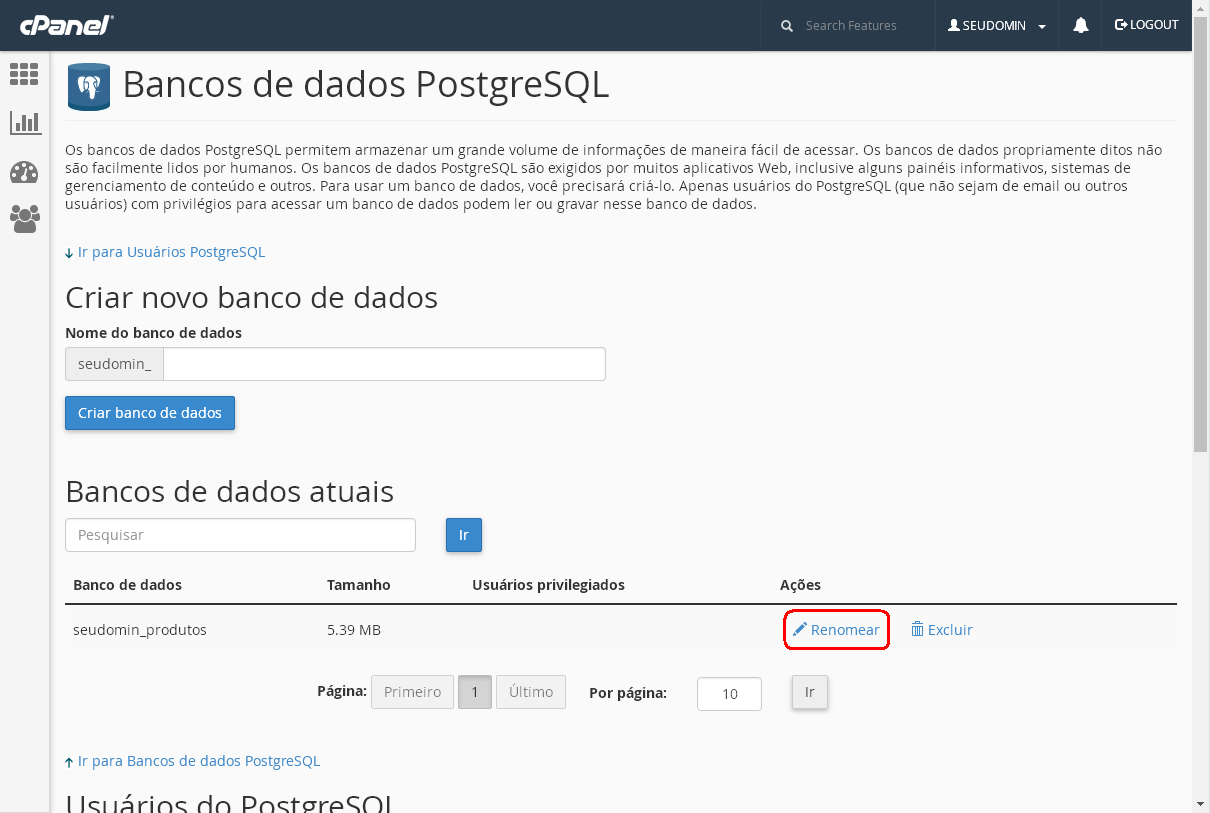Go to the Primeiro page button
The height and width of the screenshot is (813, 1210).
412,692
